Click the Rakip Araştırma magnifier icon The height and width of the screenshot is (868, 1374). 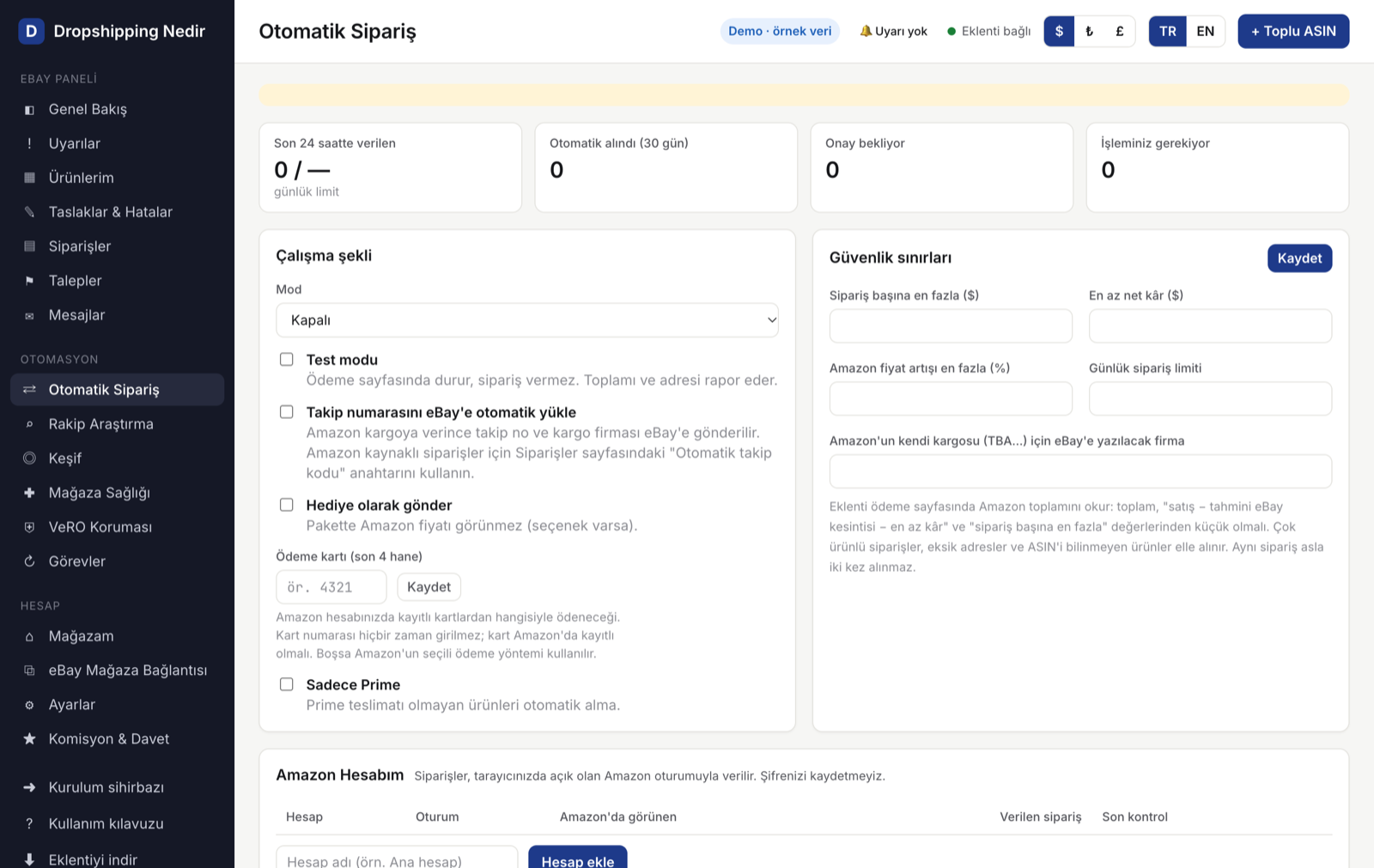[29, 424]
